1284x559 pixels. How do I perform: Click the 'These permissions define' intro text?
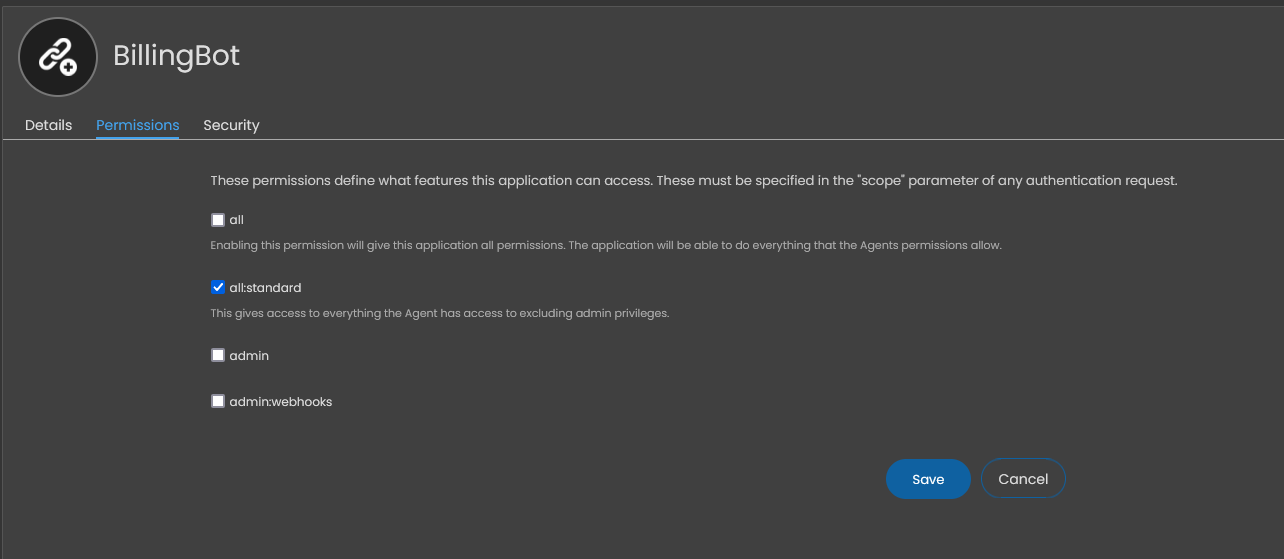(694, 181)
